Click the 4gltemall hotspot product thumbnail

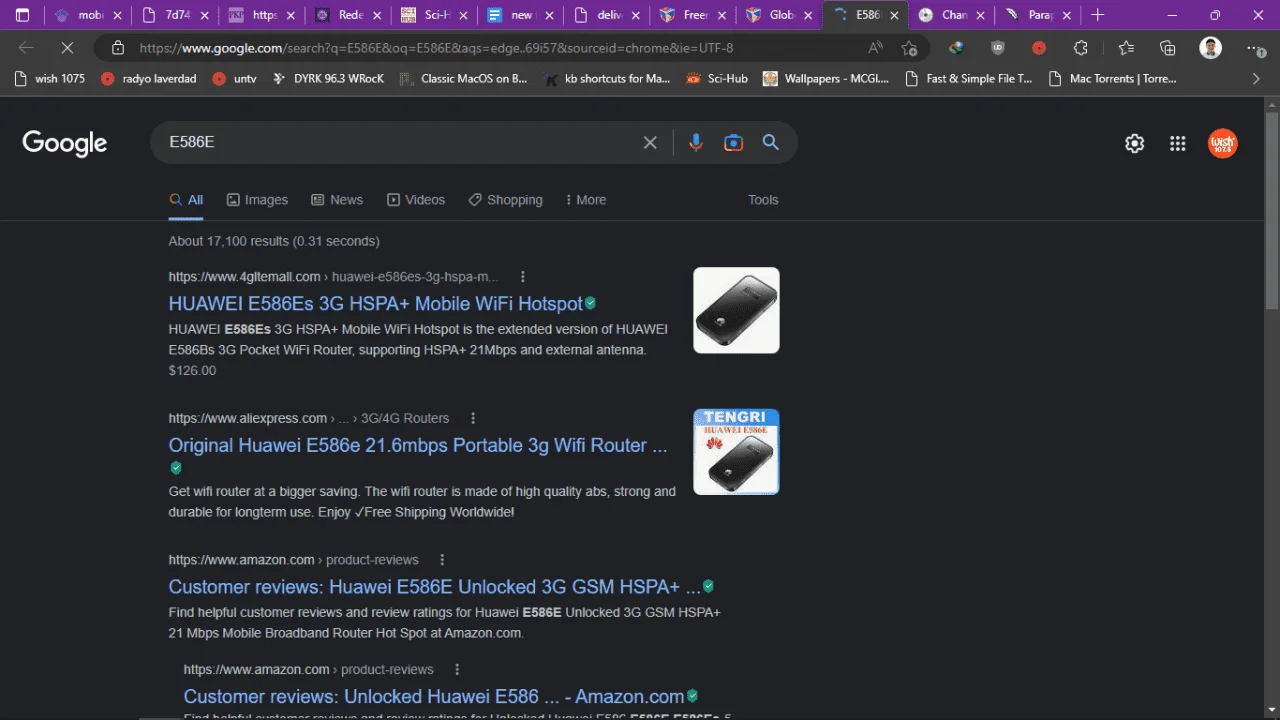click(x=736, y=310)
